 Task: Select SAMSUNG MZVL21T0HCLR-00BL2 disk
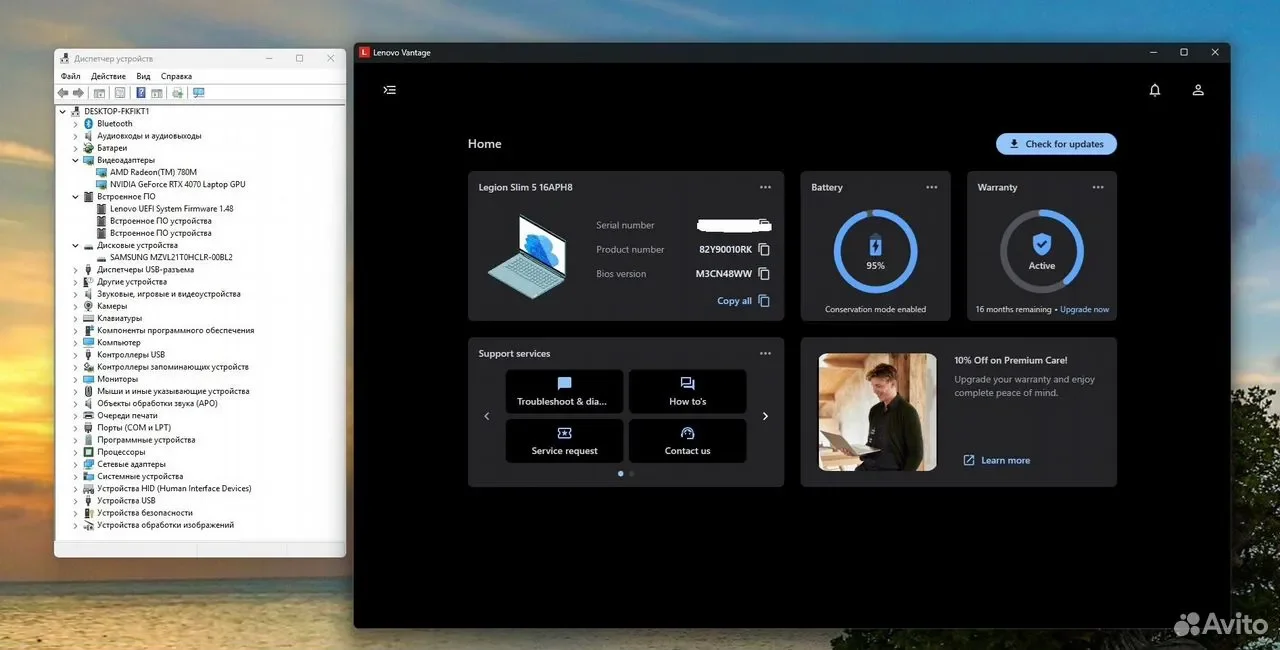(x=171, y=257)
